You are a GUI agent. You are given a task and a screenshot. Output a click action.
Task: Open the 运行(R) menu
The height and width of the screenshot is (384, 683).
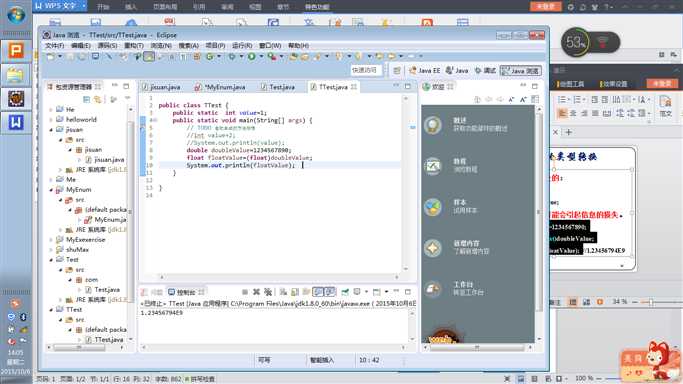242,45
